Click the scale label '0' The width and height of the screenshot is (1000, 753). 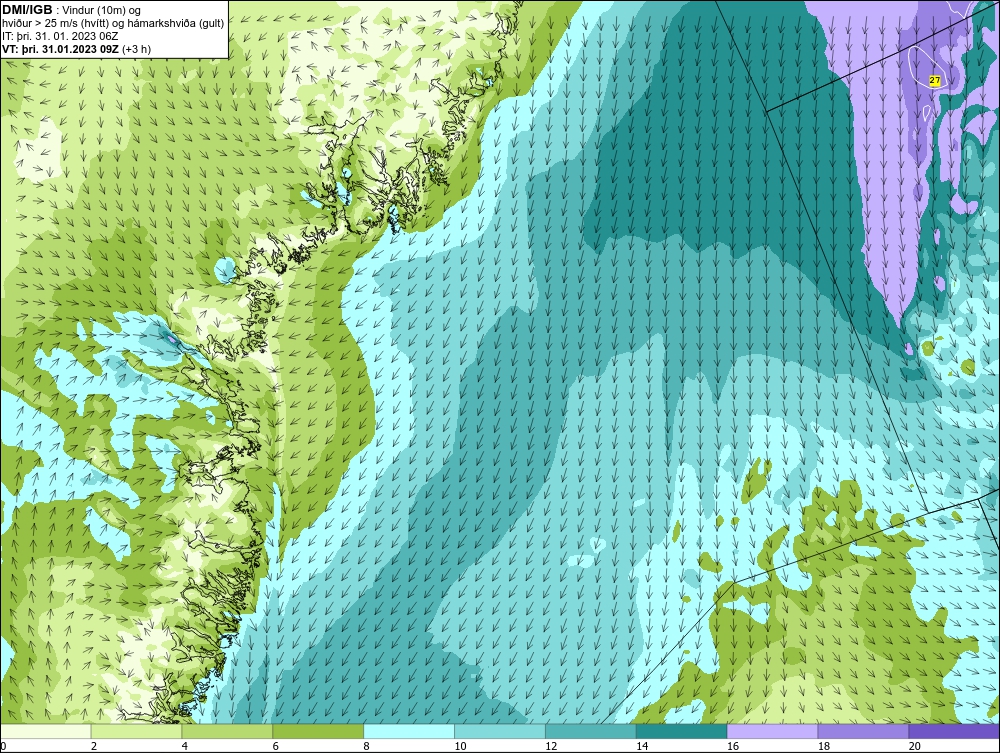coord(4,746)
